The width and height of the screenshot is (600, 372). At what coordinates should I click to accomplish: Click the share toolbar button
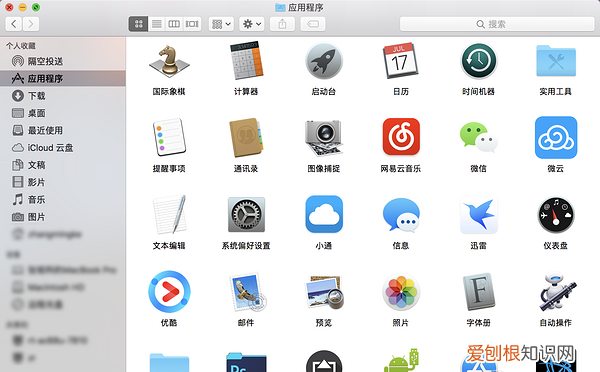(282, 24)
